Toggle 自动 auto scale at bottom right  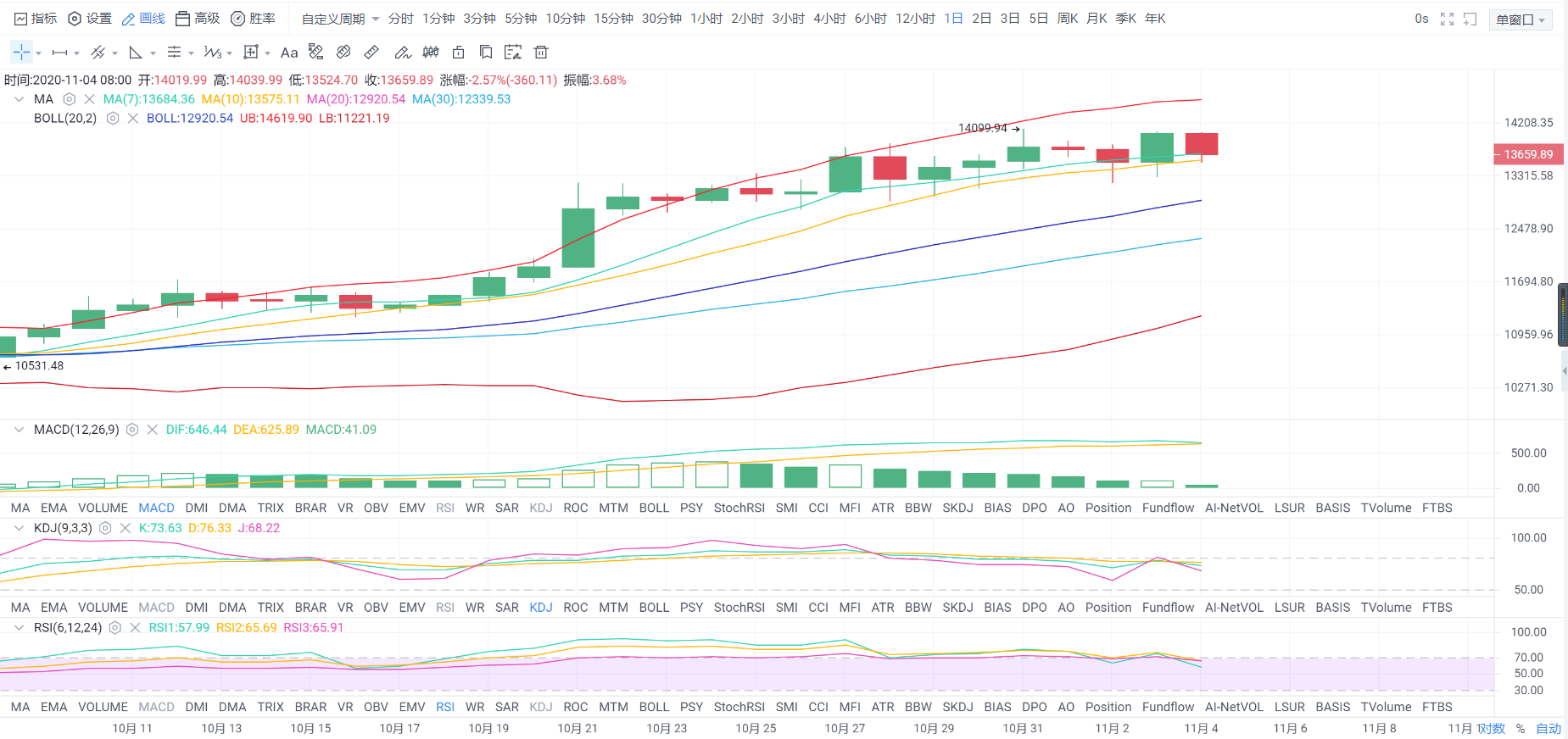pos(1548,728)
